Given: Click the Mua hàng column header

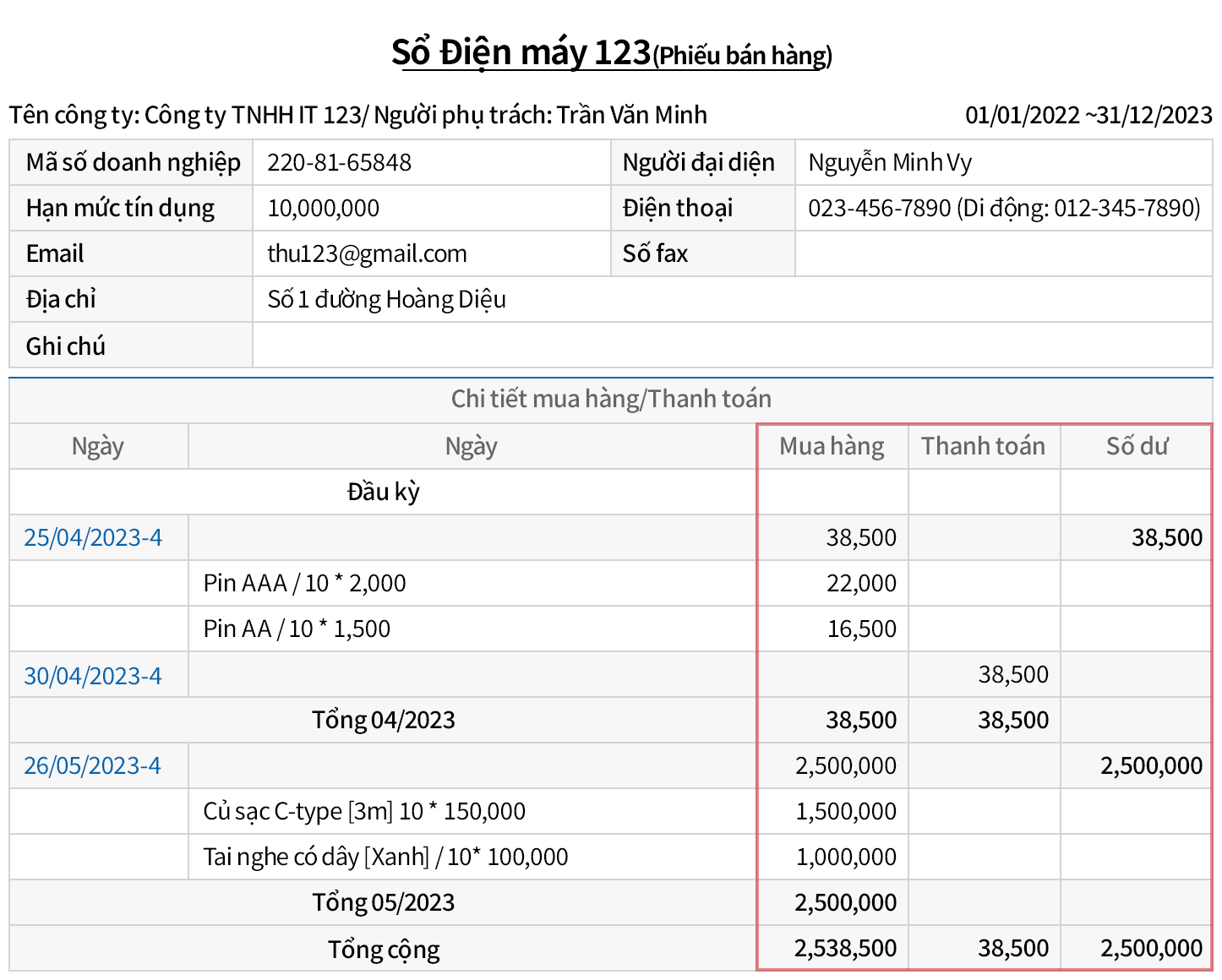Looking at the screenshot, I should pos(832,446).
